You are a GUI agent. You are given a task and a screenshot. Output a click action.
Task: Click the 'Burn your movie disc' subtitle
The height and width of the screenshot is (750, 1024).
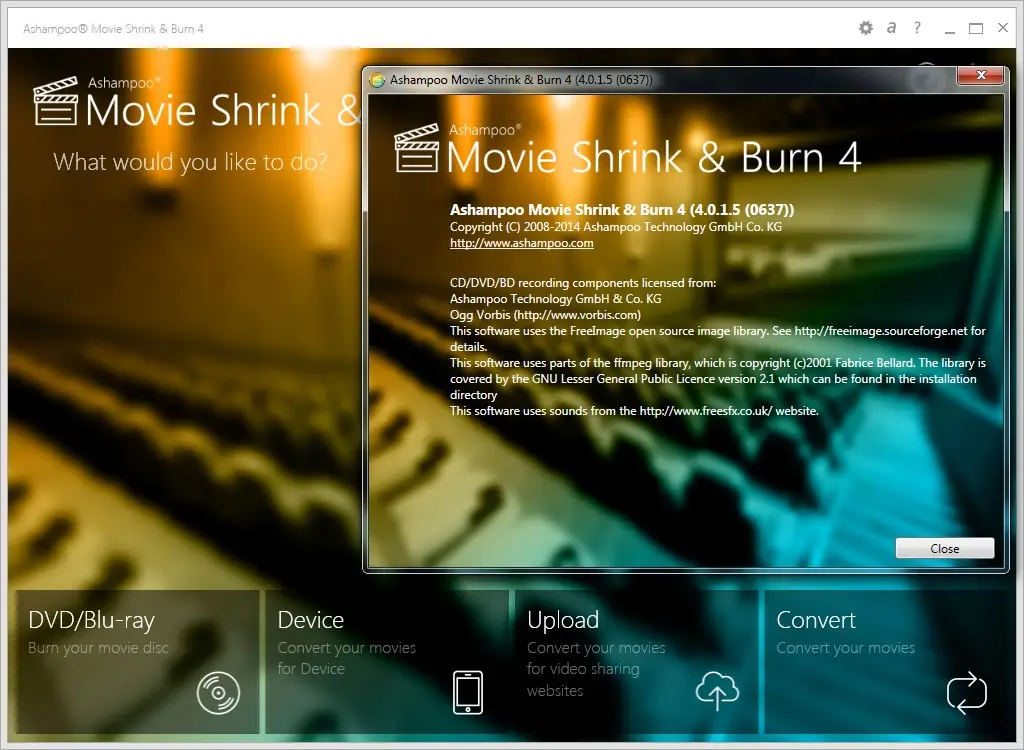click(x=98, y=647)
